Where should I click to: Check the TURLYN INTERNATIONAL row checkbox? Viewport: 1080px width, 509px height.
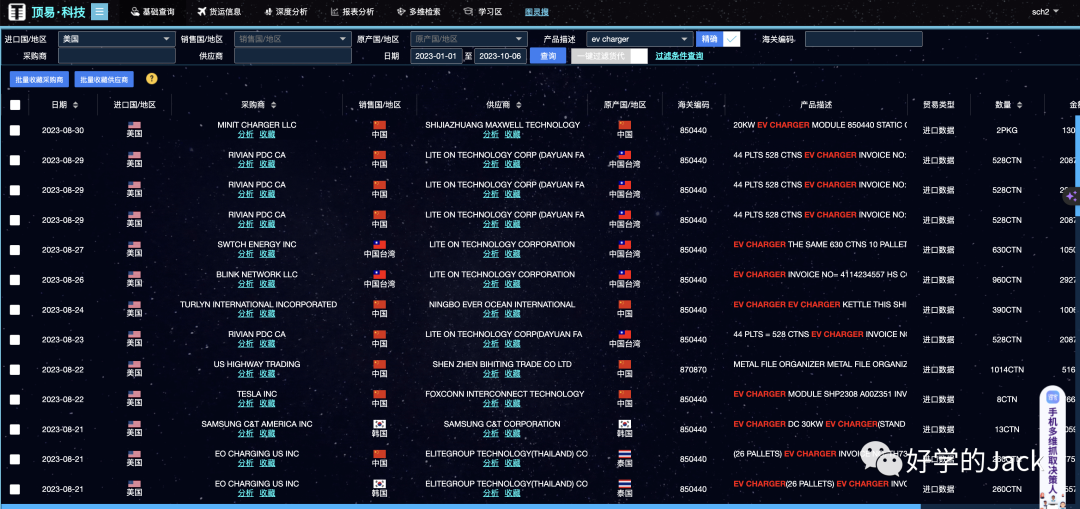click(x=15, y=309)
